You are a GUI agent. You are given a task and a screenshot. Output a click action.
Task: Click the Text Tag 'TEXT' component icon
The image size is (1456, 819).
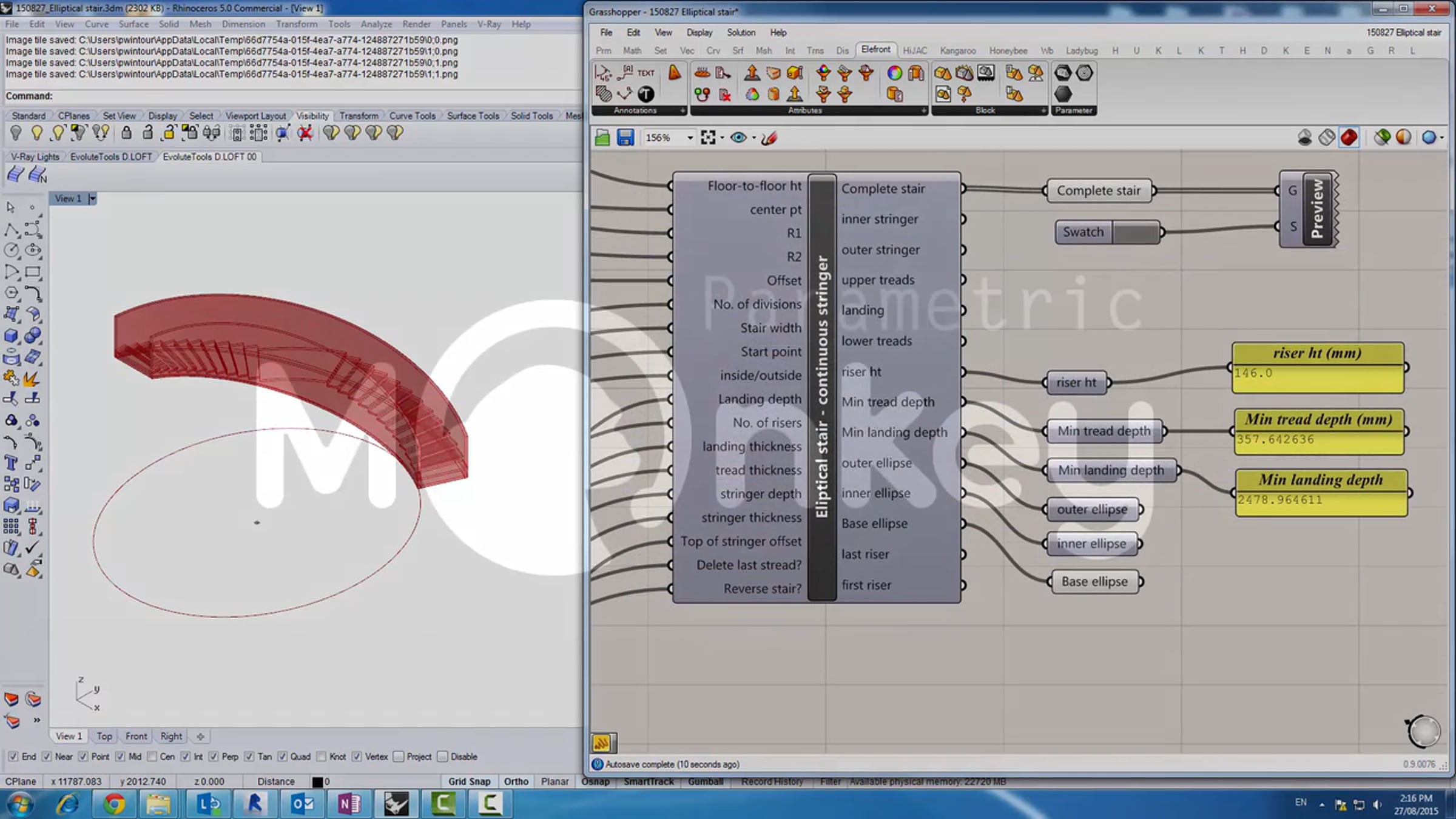(645, 73)
